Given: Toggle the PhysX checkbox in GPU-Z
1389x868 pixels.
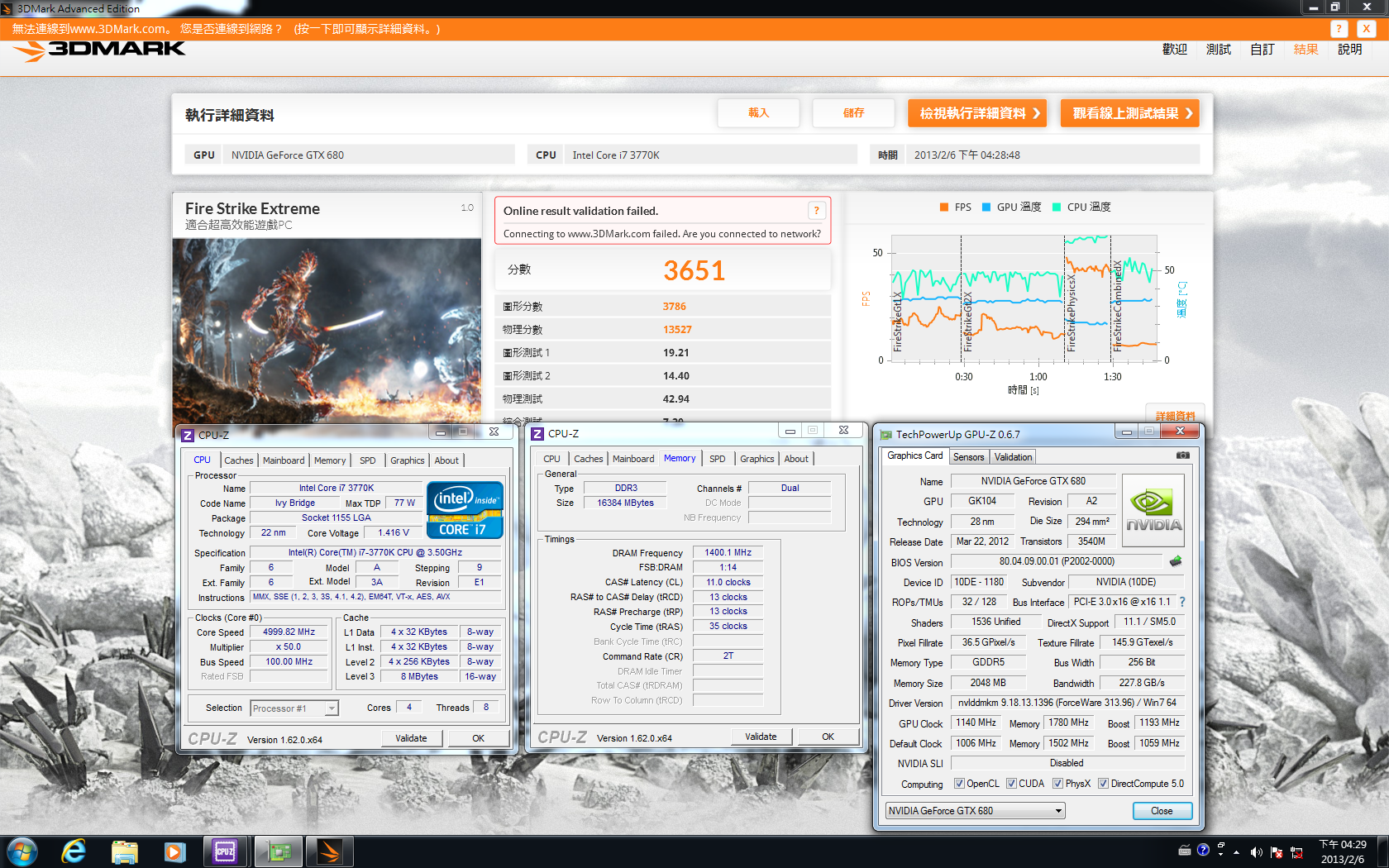Looking at the screenshot, I should click(x=1057, y=784).
